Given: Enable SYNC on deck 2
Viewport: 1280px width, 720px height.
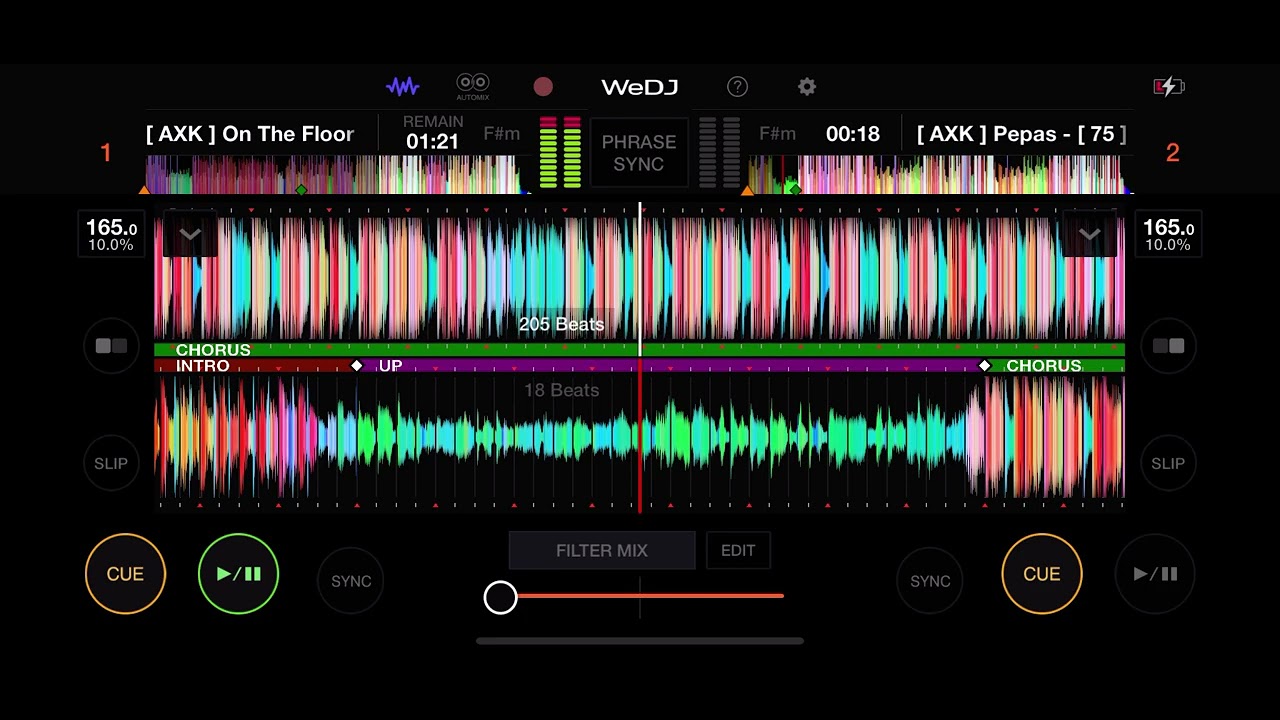Looking at the screenshot, I should click(930, 580).
